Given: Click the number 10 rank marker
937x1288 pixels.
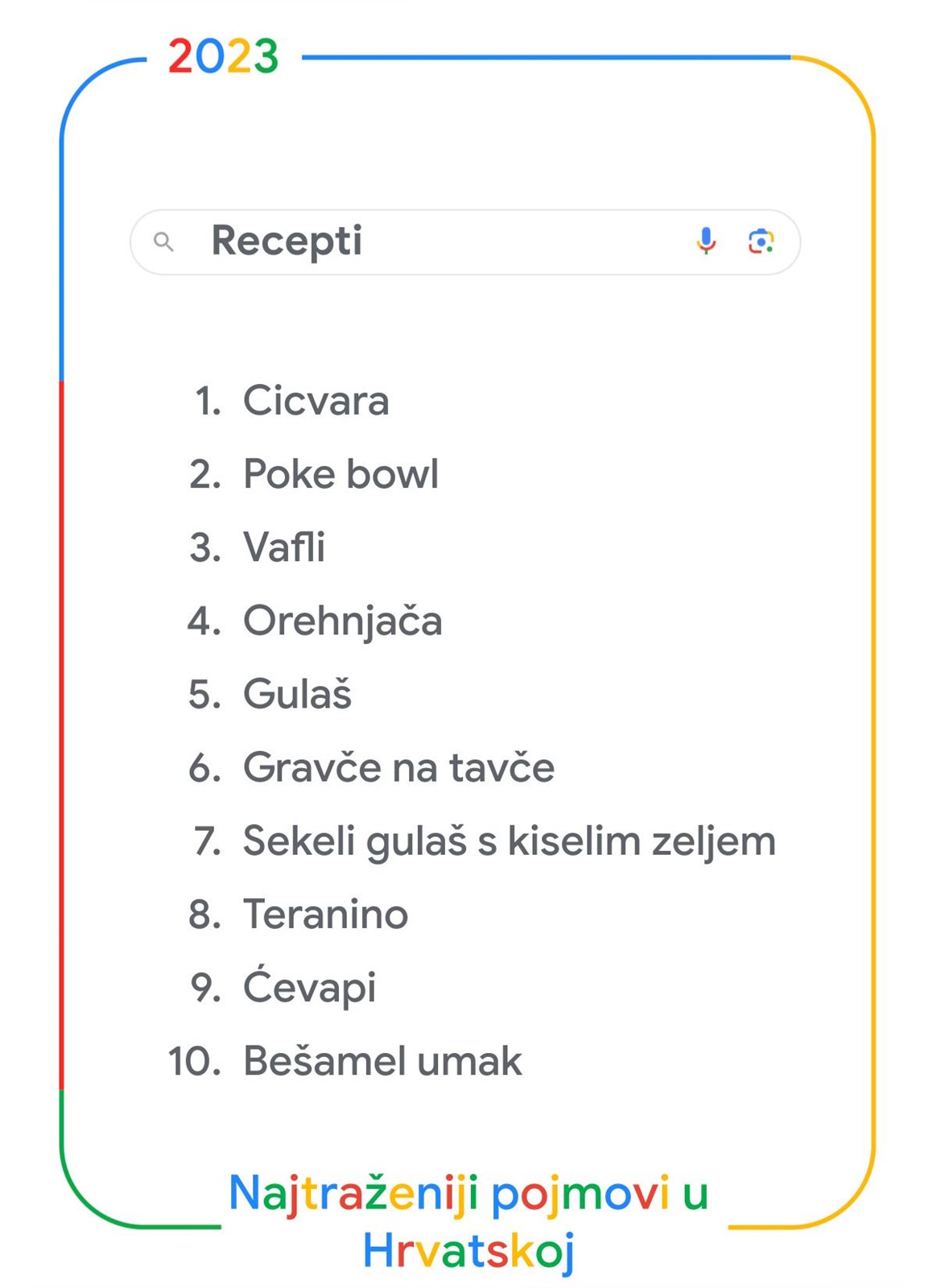Looking at the screenshot, I should (194, 1061).
